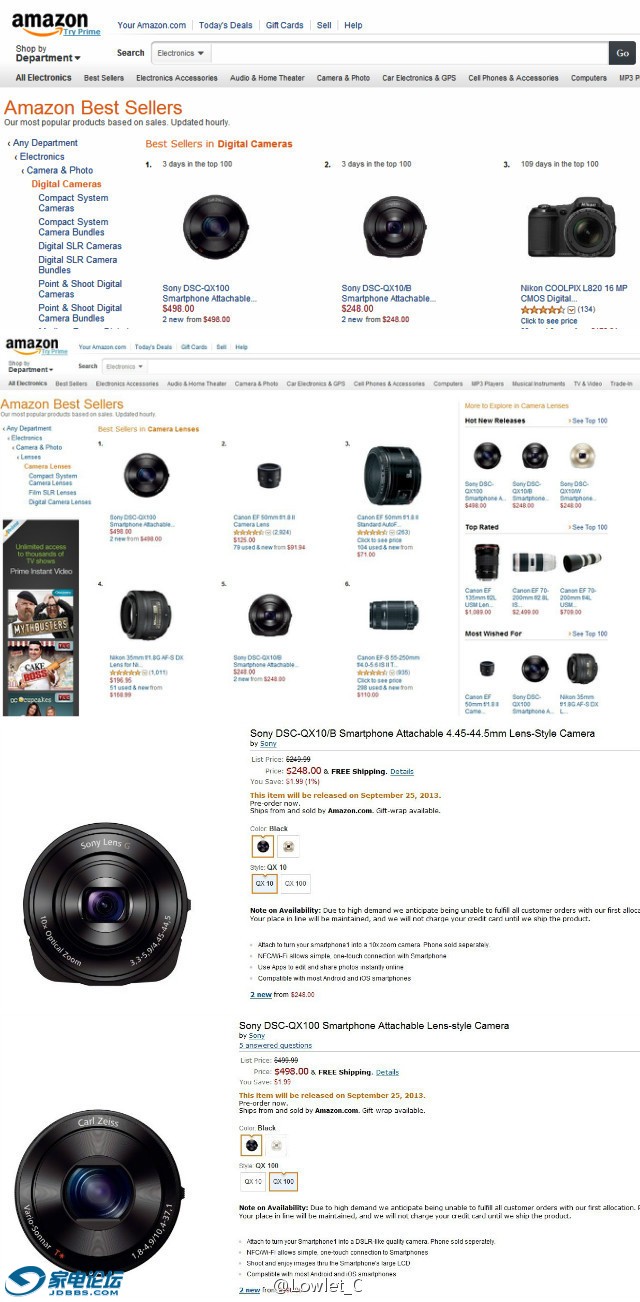Choose the QX 100 style on QX10 page

pyautogui.click(x=295, y=883)
